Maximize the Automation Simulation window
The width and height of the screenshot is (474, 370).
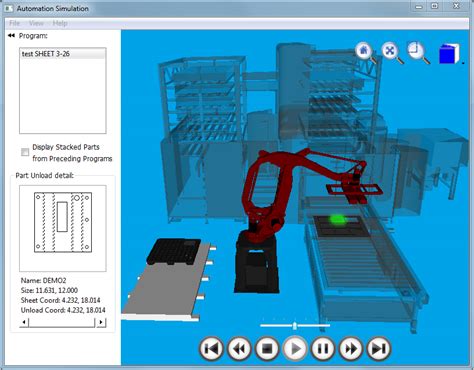coord(435,6)
